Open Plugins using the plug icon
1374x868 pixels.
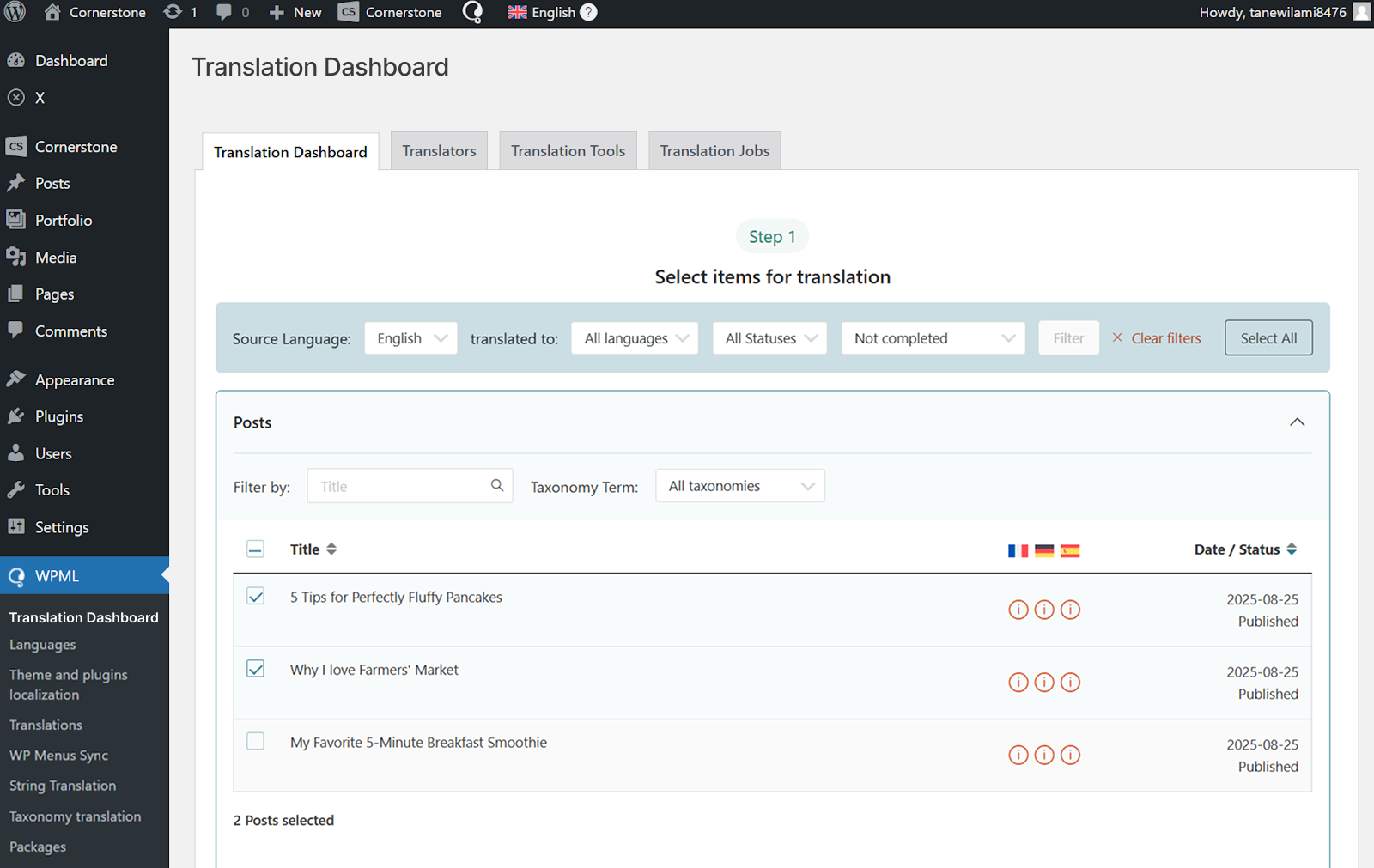pyautogui.click(x=16, y=416)
